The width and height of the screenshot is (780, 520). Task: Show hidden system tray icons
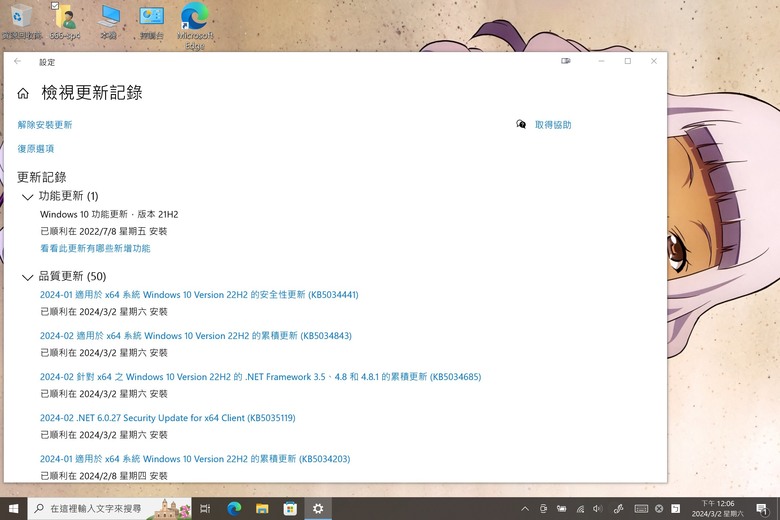point(525,509)
